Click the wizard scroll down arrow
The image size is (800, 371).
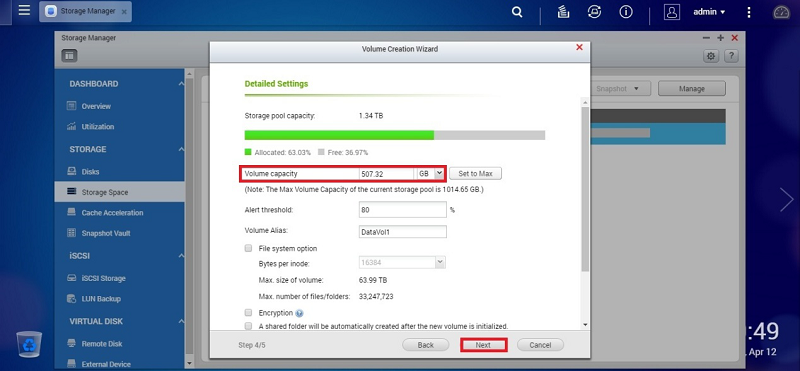585,325
